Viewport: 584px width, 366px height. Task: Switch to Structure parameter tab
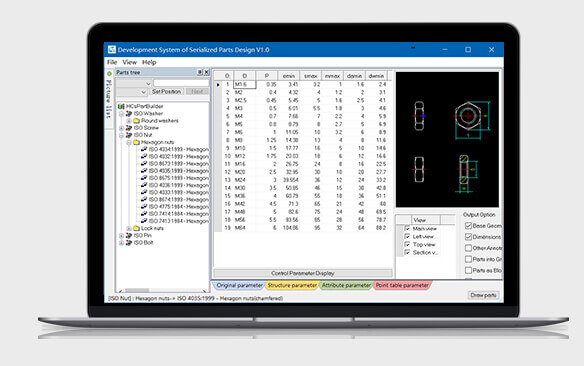292,285
